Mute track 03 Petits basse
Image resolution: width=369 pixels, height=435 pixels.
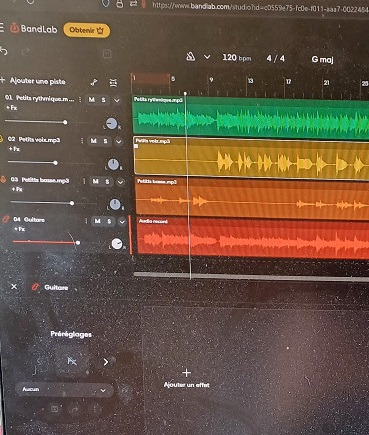pyautogui.click(x=96, y=181)
